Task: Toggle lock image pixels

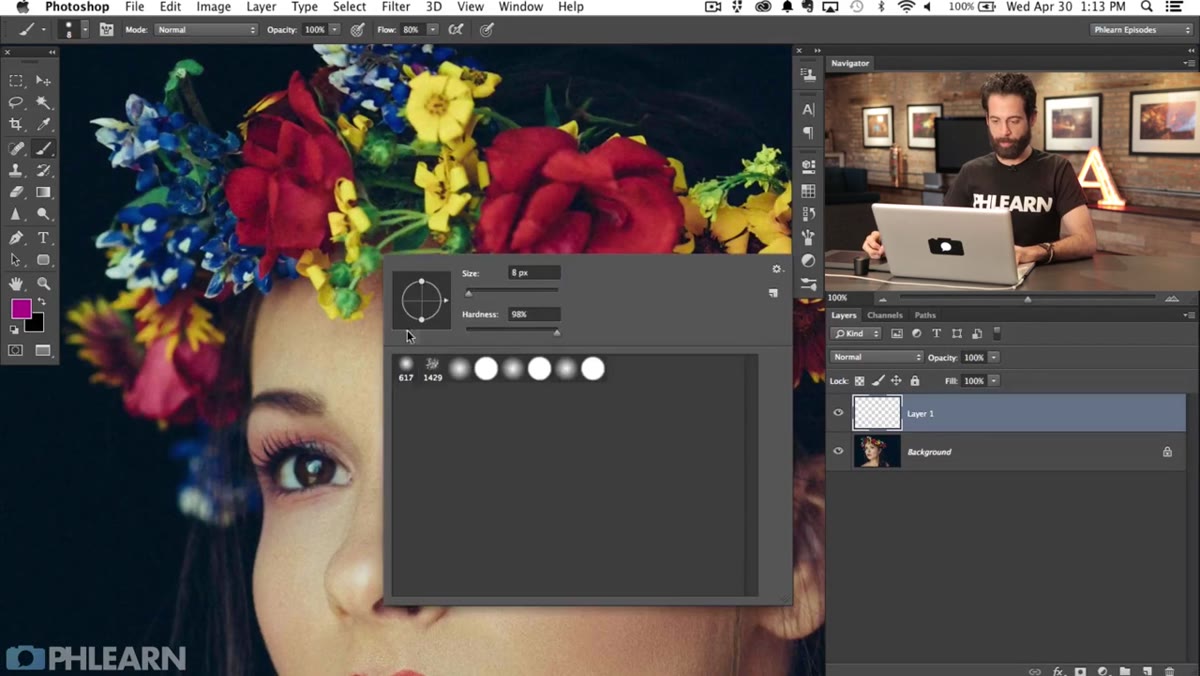Action: pos(878,381)
